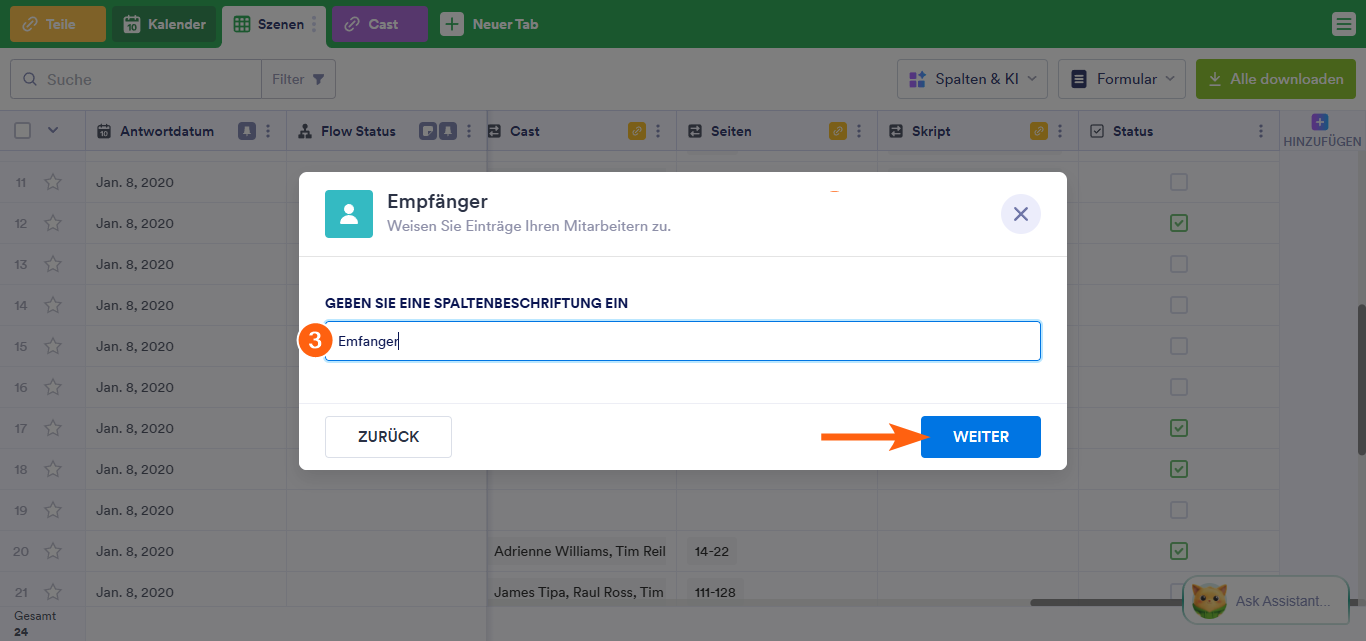Tick the select-all rows checkbox
The height and width of the screenshot is (641, 1366).
(23, 130)
